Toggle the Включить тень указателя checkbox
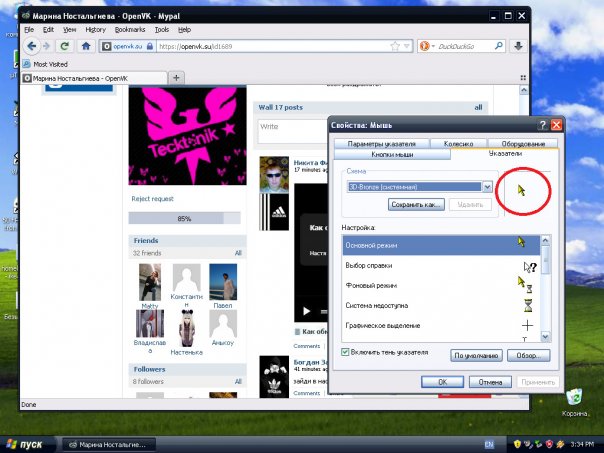604x453 pixels. (x=345, y=352)
